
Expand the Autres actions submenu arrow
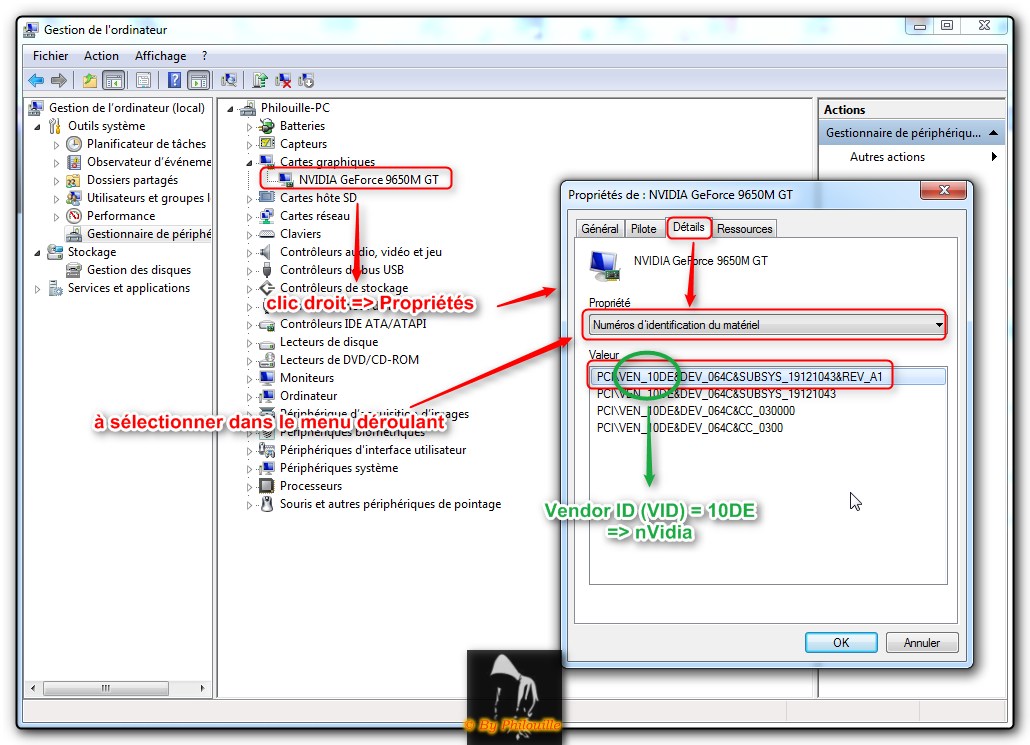click(x=994, y=156)
